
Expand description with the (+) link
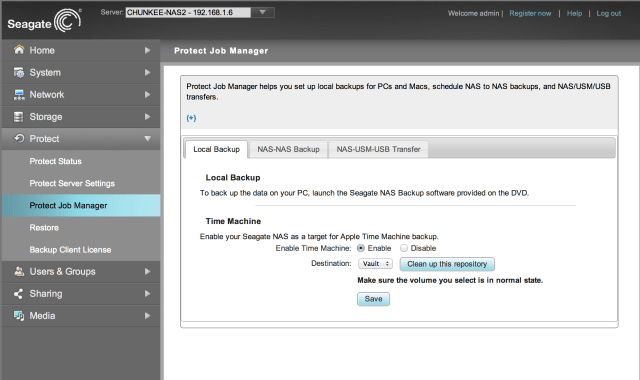191,118
